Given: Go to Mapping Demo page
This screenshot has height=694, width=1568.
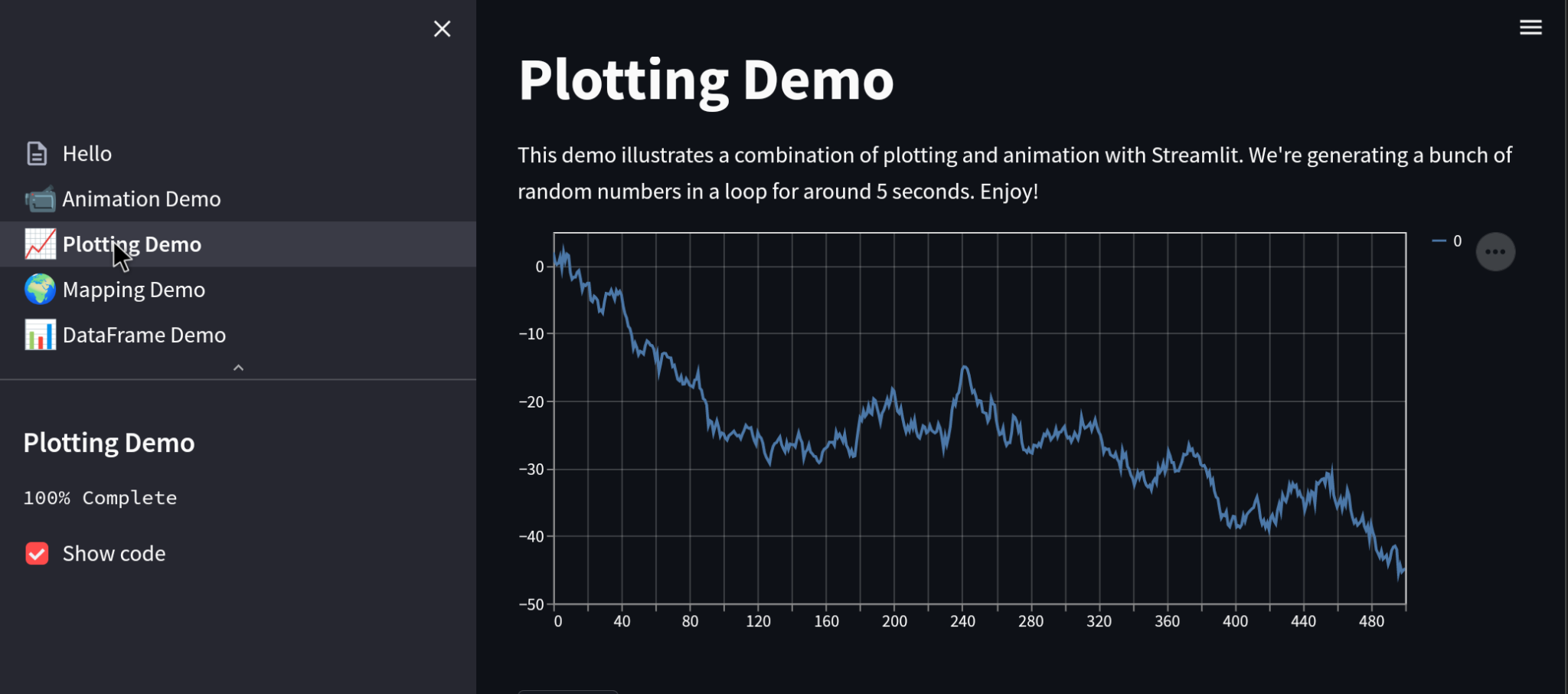Looking at the screenshot, I should point(134,290).
